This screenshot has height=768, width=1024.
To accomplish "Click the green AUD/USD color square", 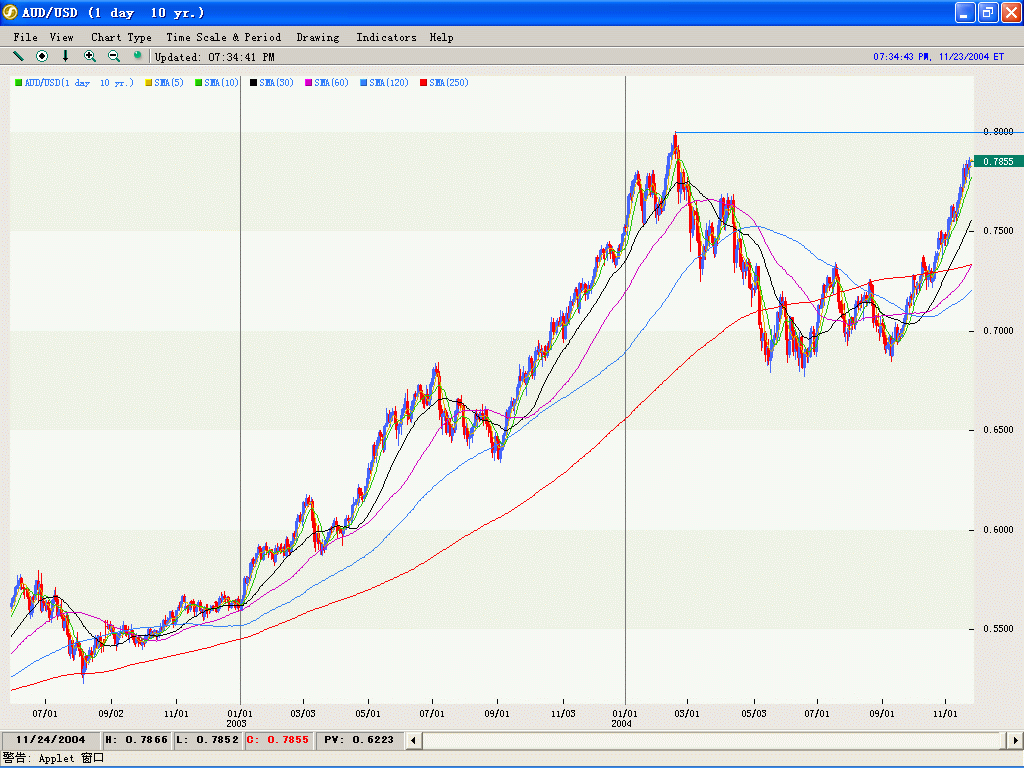I will [18, 82].
